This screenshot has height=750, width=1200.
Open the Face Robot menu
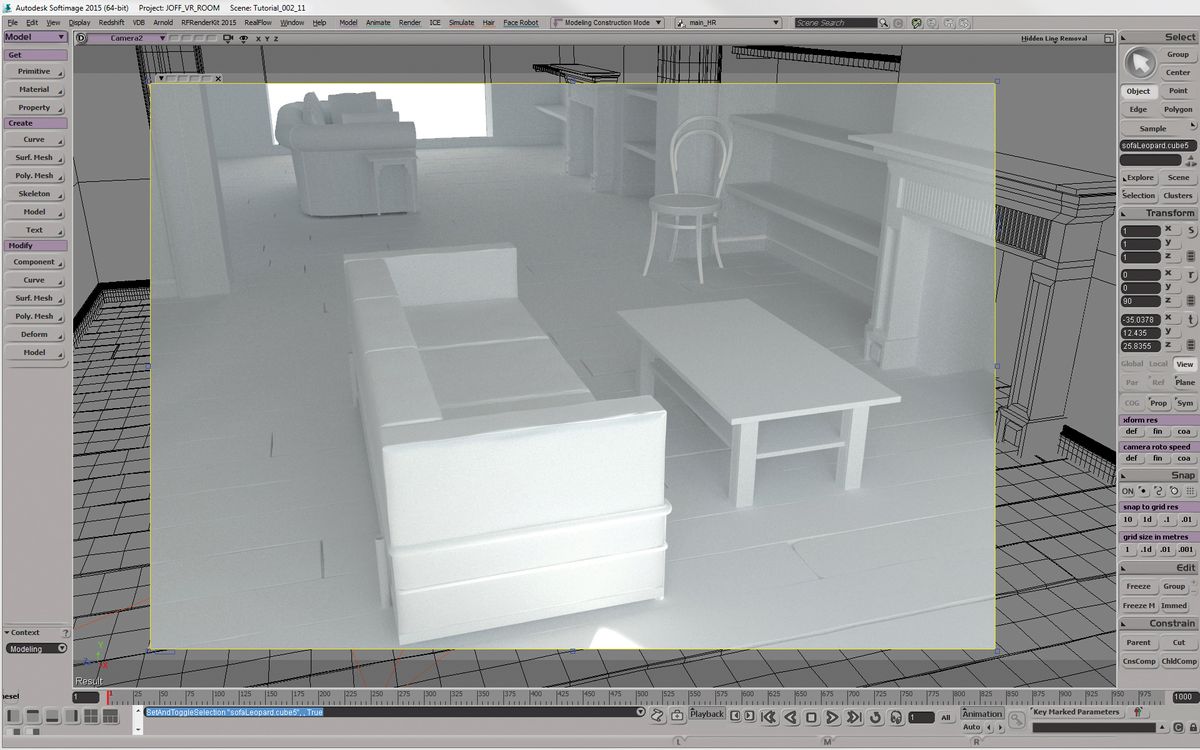[x=521, y=22]
